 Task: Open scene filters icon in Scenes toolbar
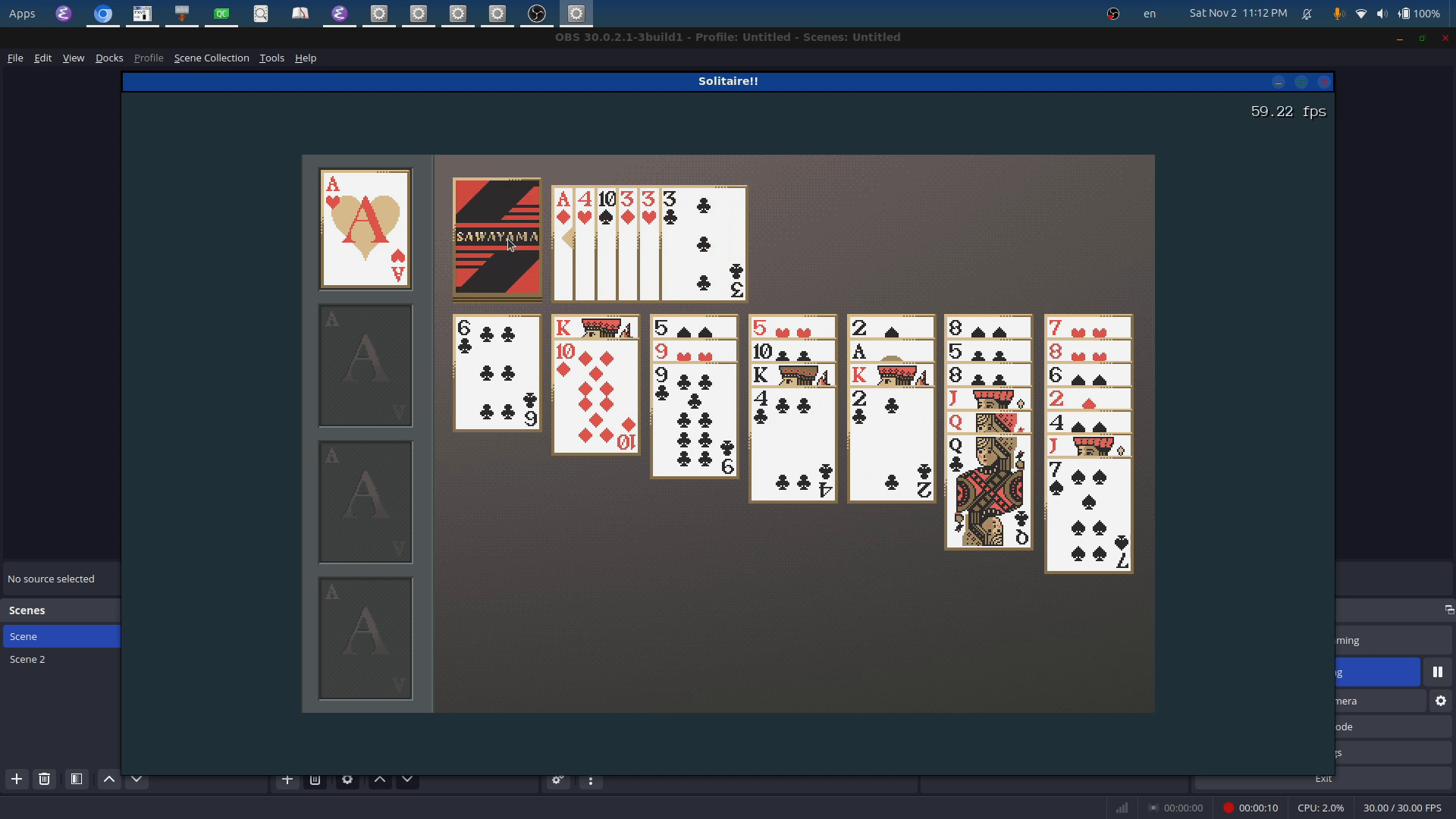coord(76,779)
